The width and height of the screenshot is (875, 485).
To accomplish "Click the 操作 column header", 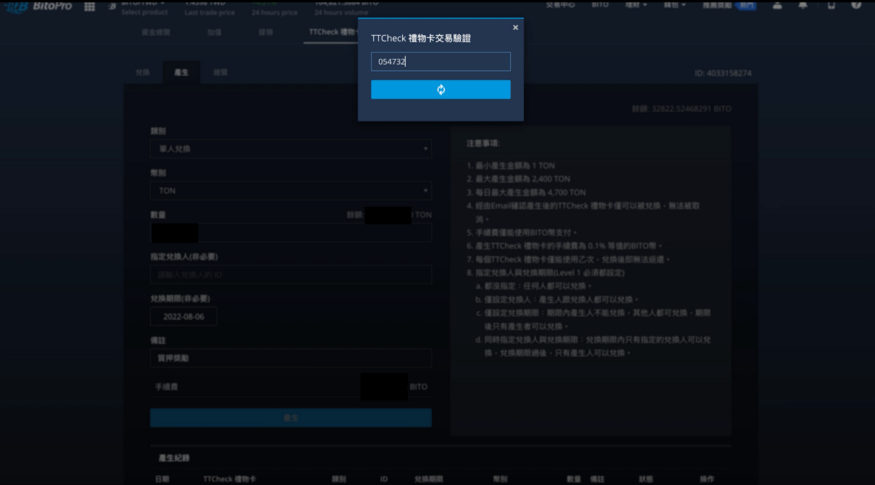I will pos(706,479).
